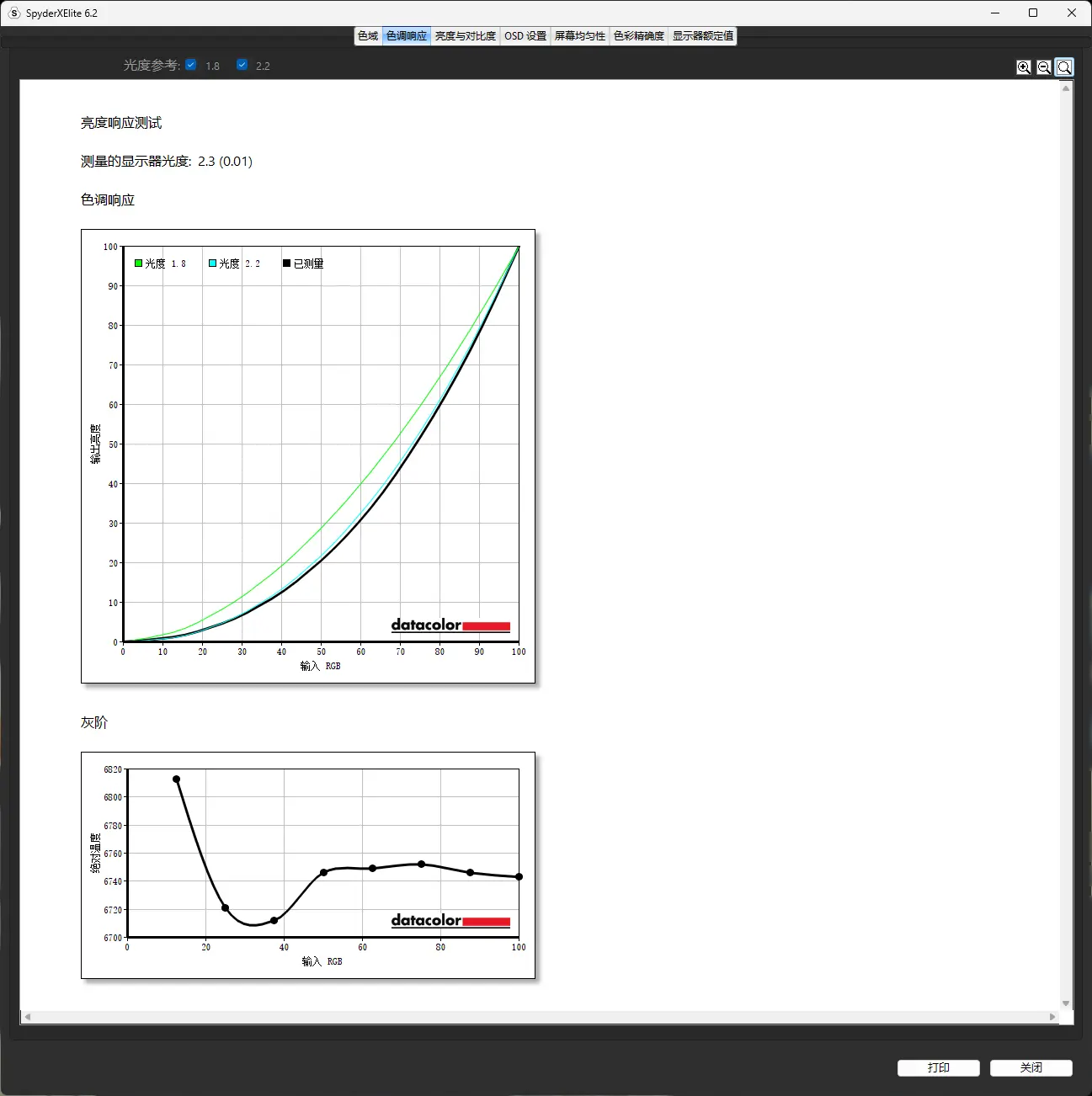Screen dimensions: 1092x1096
Task: Switch to the 色彩精确度 tab
Action: pyautogui.click(x=639, y=36)
